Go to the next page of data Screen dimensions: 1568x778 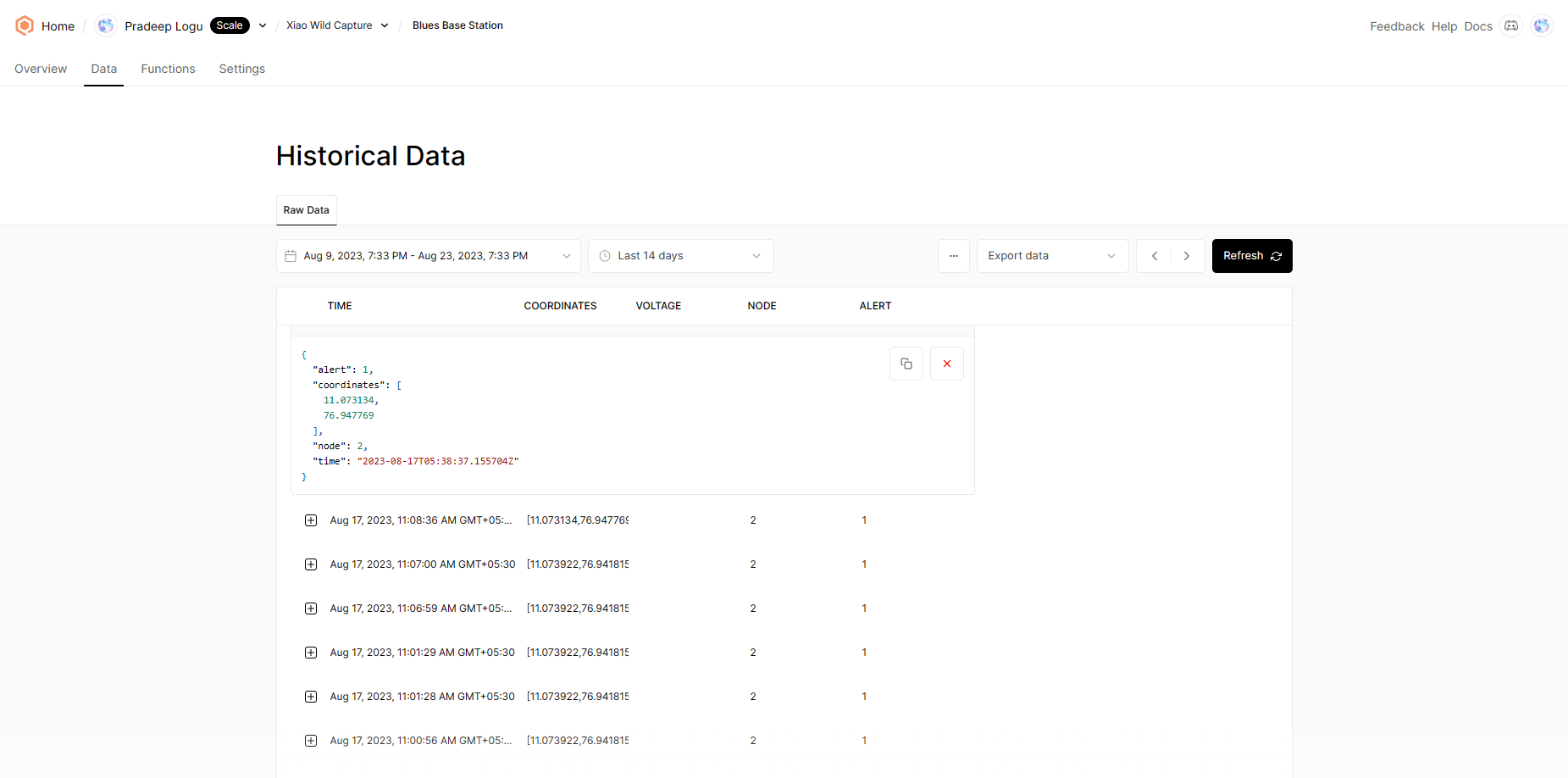coord(1187,256)
